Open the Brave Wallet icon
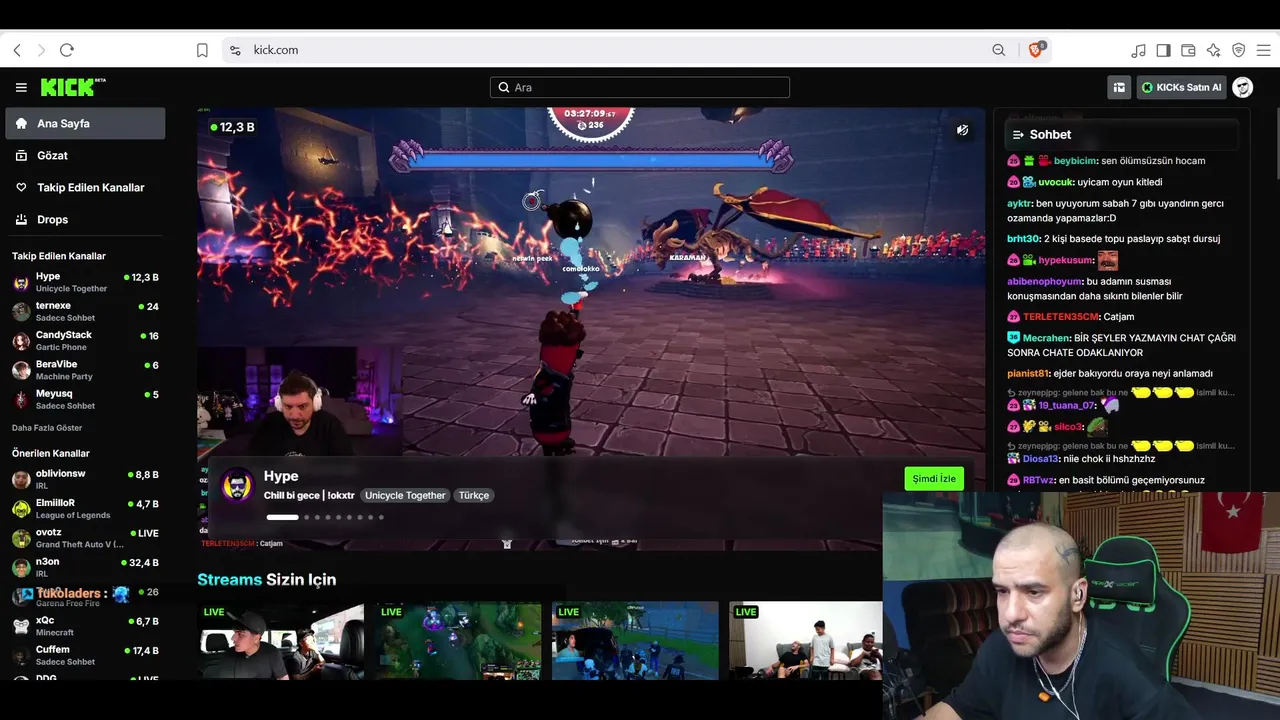 coord(1188,50)
